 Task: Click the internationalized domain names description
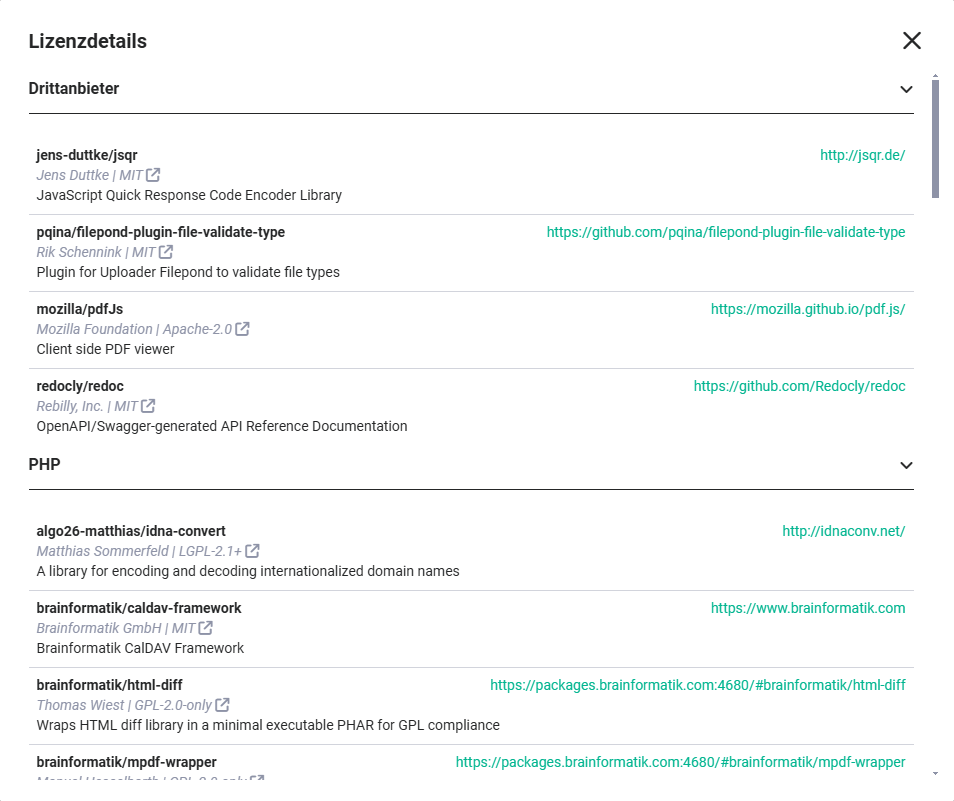[248, 571]
